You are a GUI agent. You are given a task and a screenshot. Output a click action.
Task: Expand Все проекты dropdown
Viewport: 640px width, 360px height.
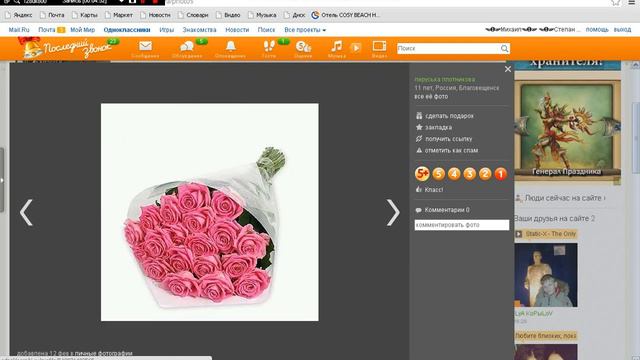(x=305, y=30)
